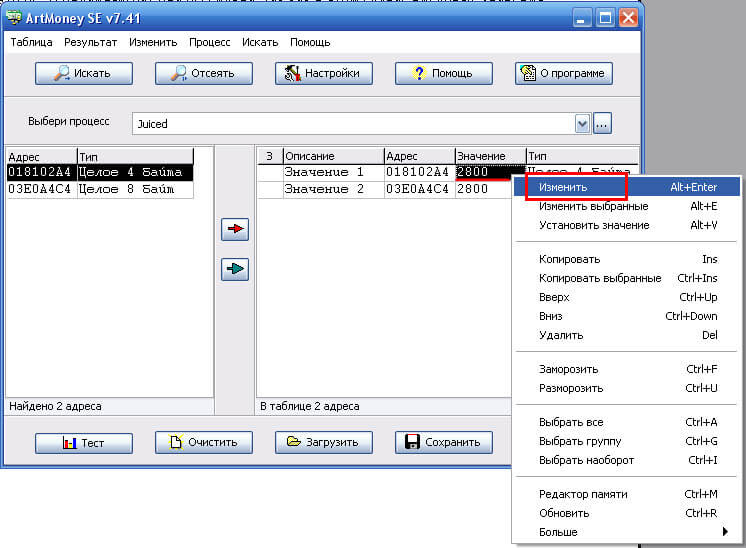Click Тип column header in left list
This screenshot has width=746, height=548.
tap(135, 156)
